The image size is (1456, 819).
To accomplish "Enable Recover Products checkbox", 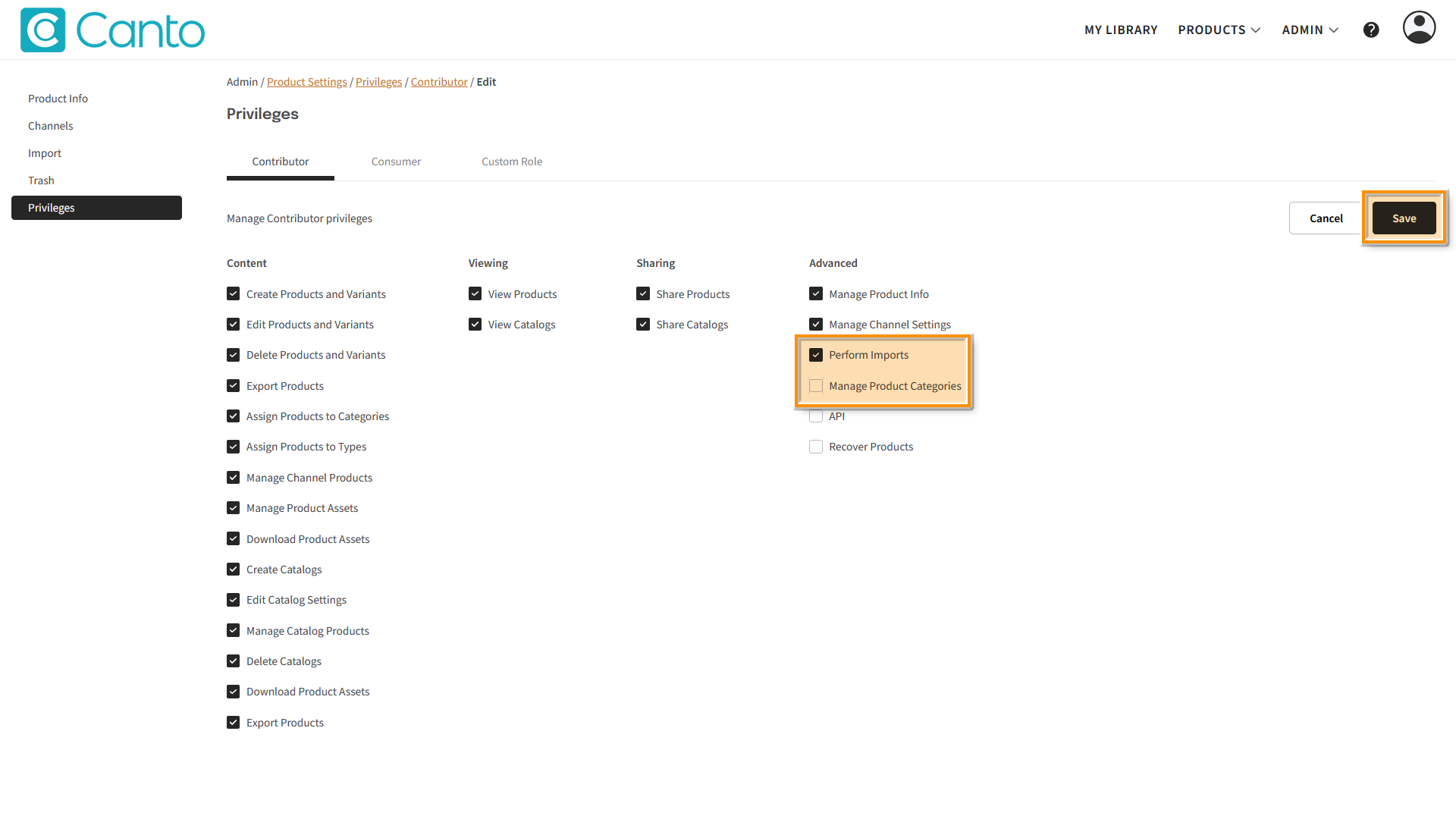I will click(x=816, y=447).
